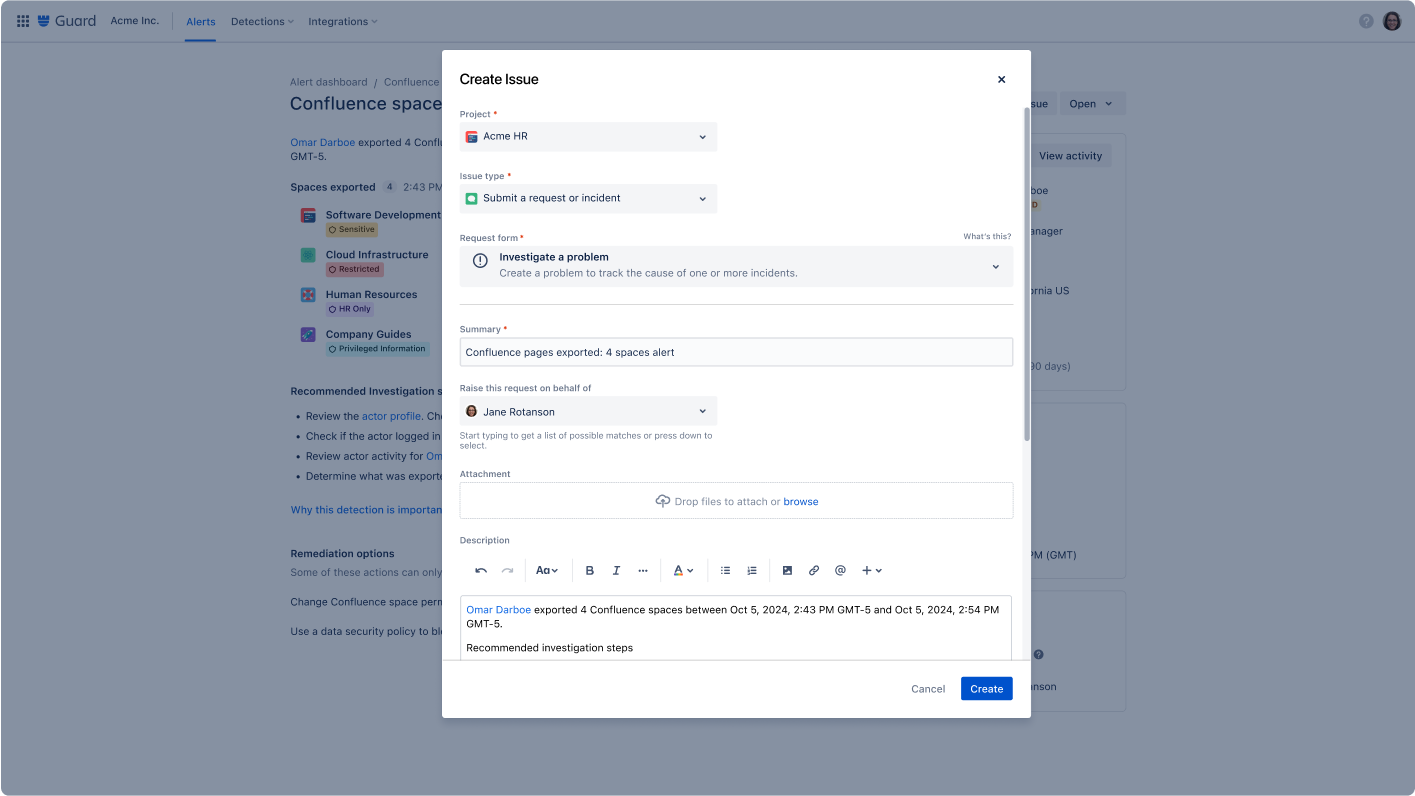Open the text color picker icon
The width and height of the screenshot is (1415, 796).
[681, 570]
